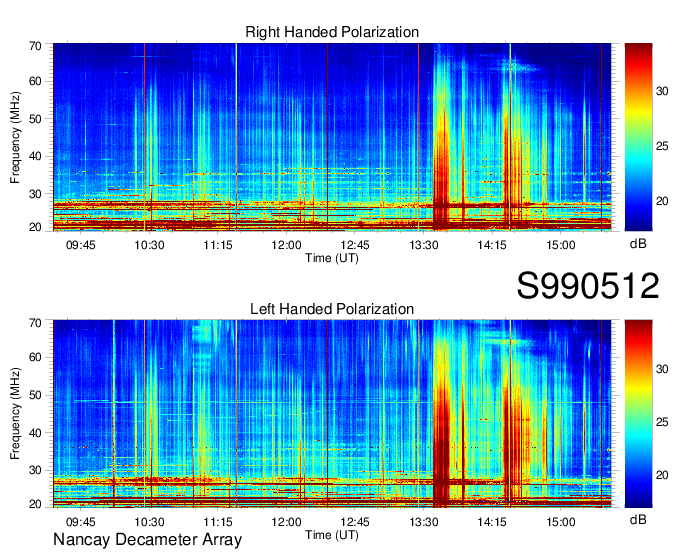Click 09:45 time tick under left-handed plot
This screenshot has width=680, height=552.
pos(81,522)
